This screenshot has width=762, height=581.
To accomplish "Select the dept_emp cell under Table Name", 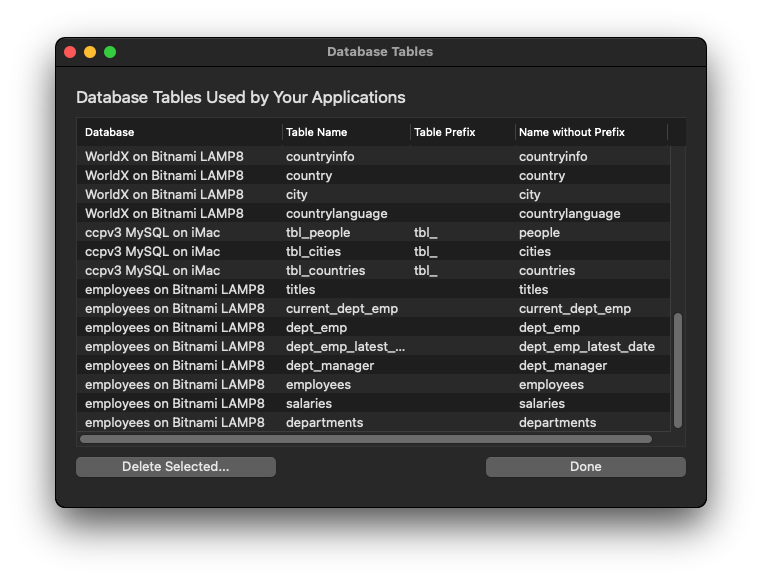I will click(316, 327).
